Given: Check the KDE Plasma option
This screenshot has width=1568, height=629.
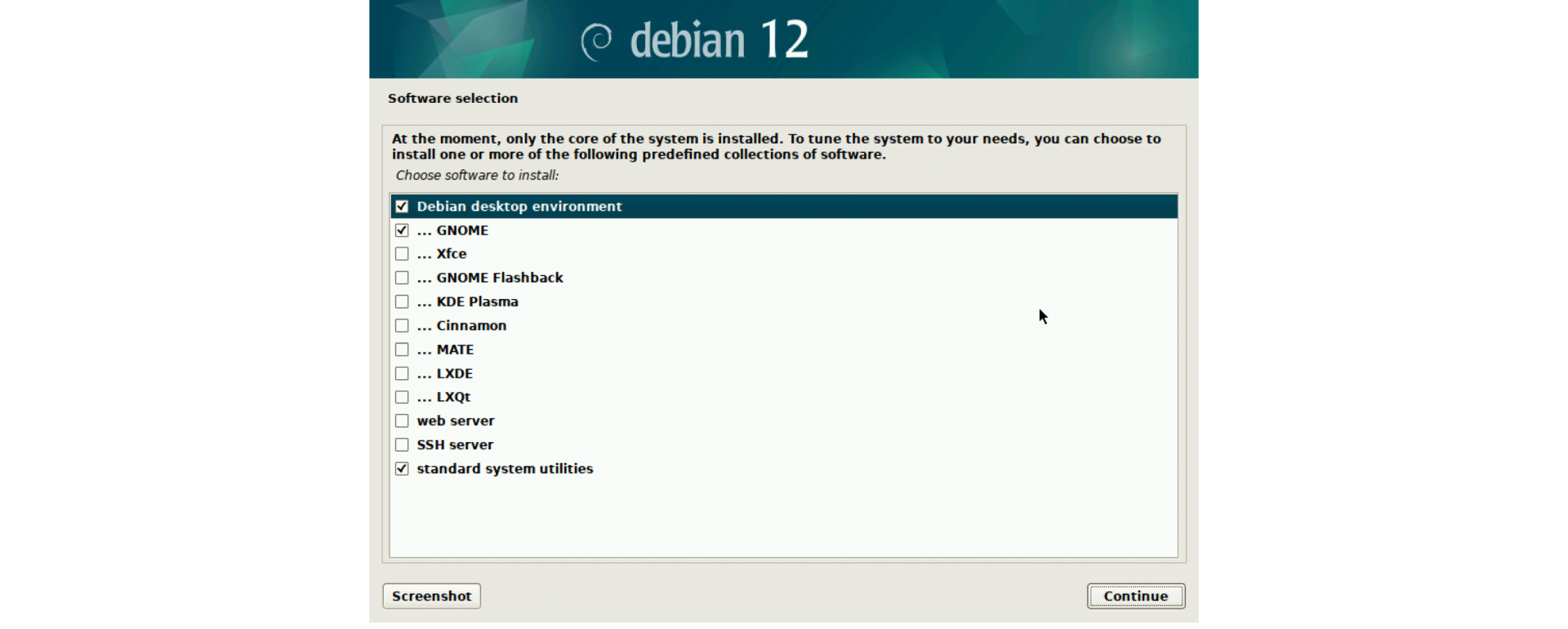Looking at the screenshot, I should click(402, 301).
